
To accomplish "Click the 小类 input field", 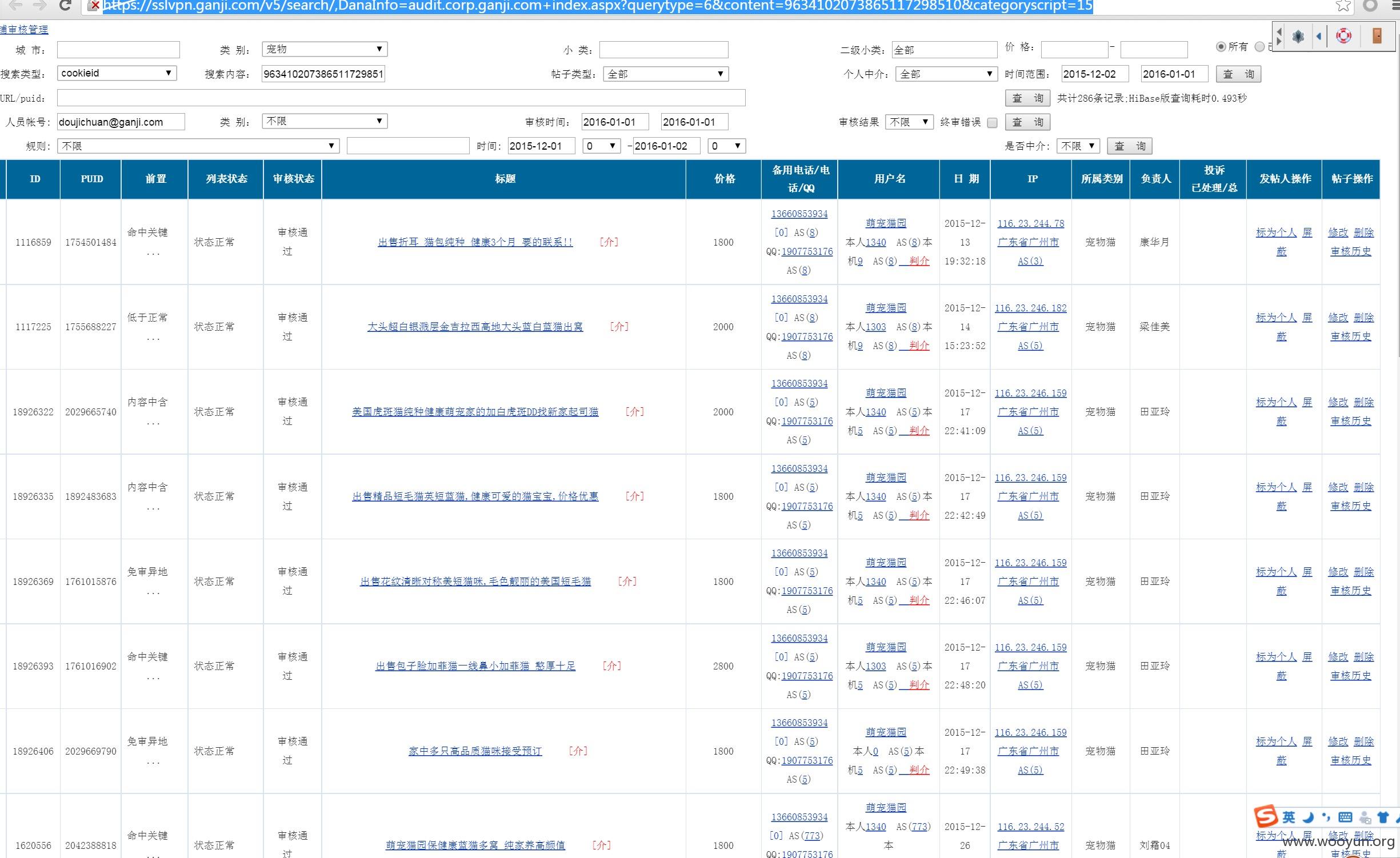I will (x=663, y=50).
